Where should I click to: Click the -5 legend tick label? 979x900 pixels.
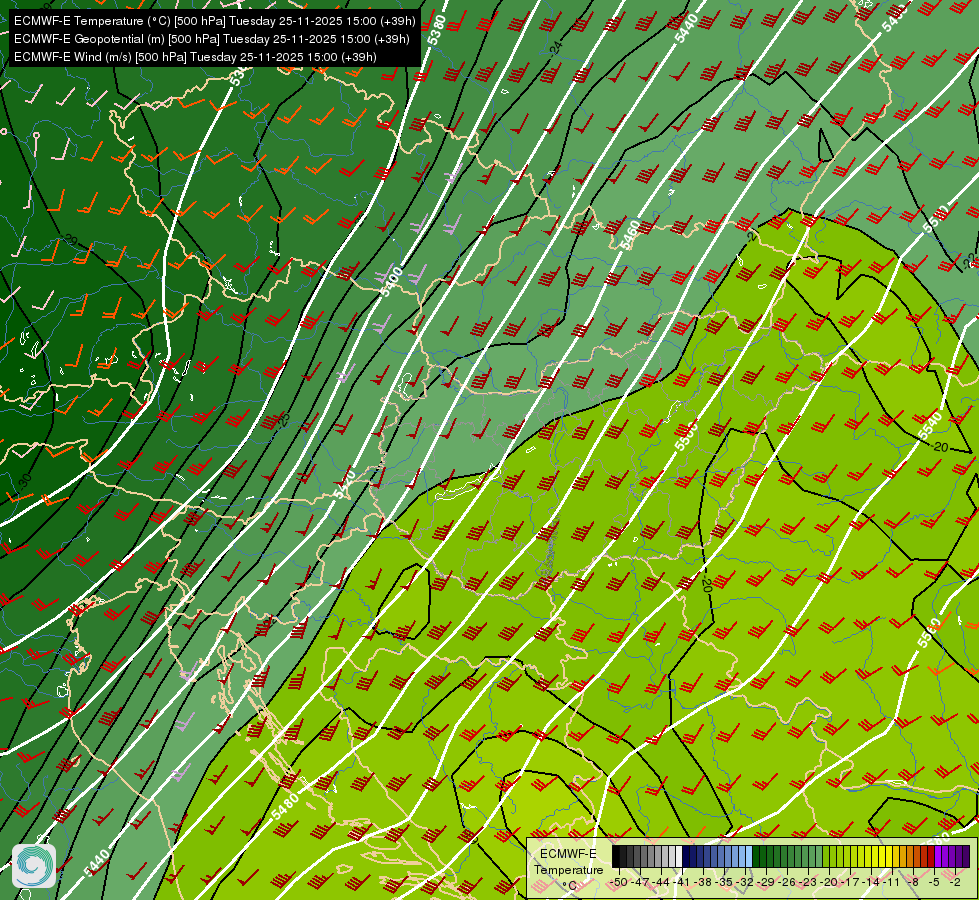coord(934,882)
